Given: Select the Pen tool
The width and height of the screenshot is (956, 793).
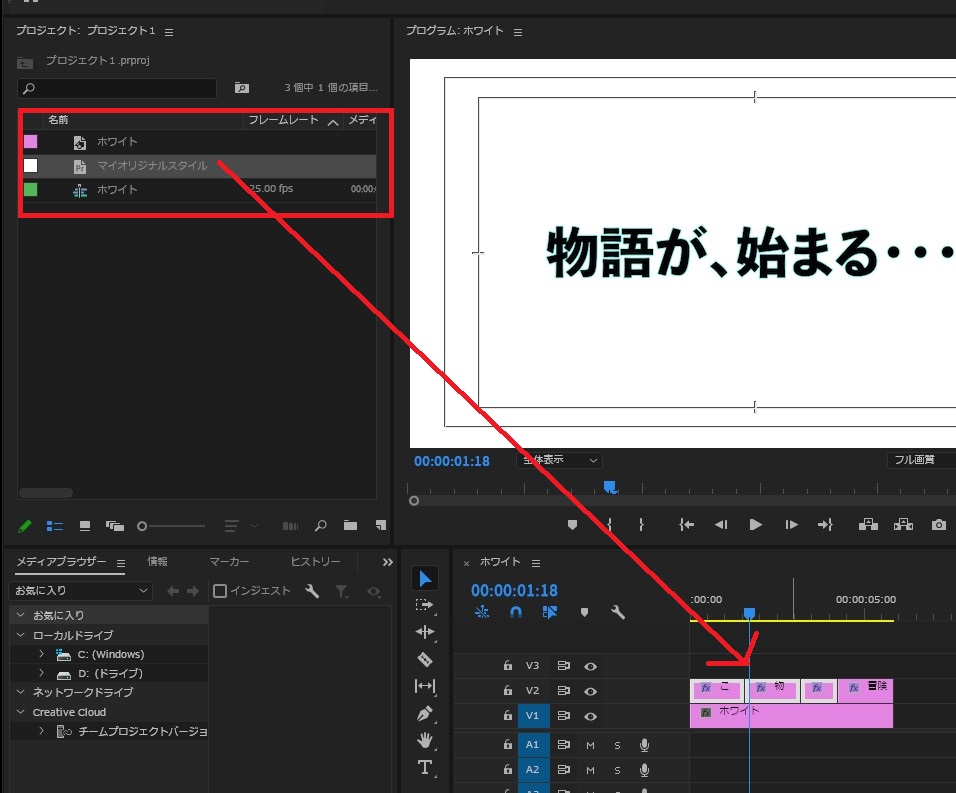Looking at the screenshot, I should tap(425, 714).
